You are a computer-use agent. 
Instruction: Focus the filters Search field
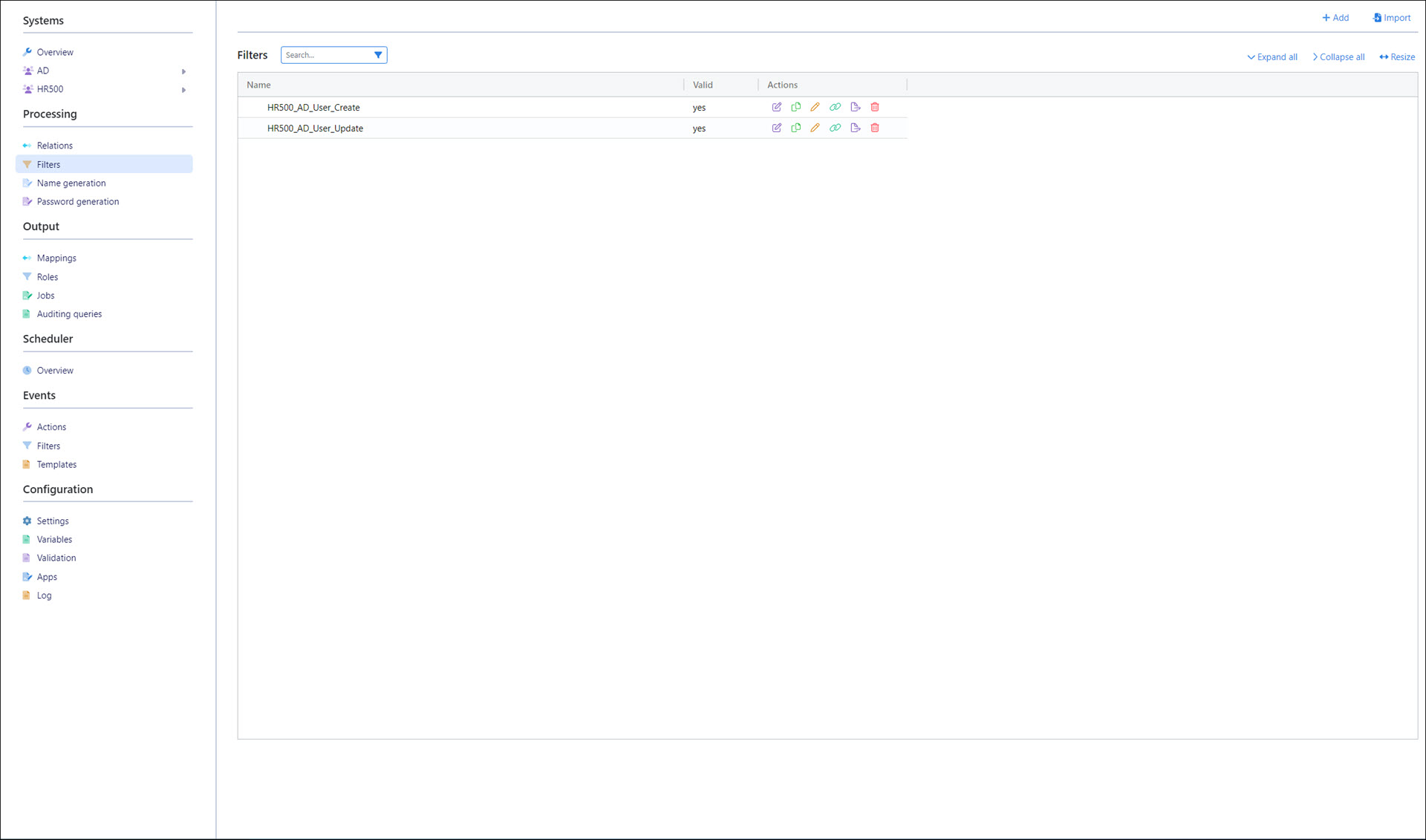click(325, 55)
